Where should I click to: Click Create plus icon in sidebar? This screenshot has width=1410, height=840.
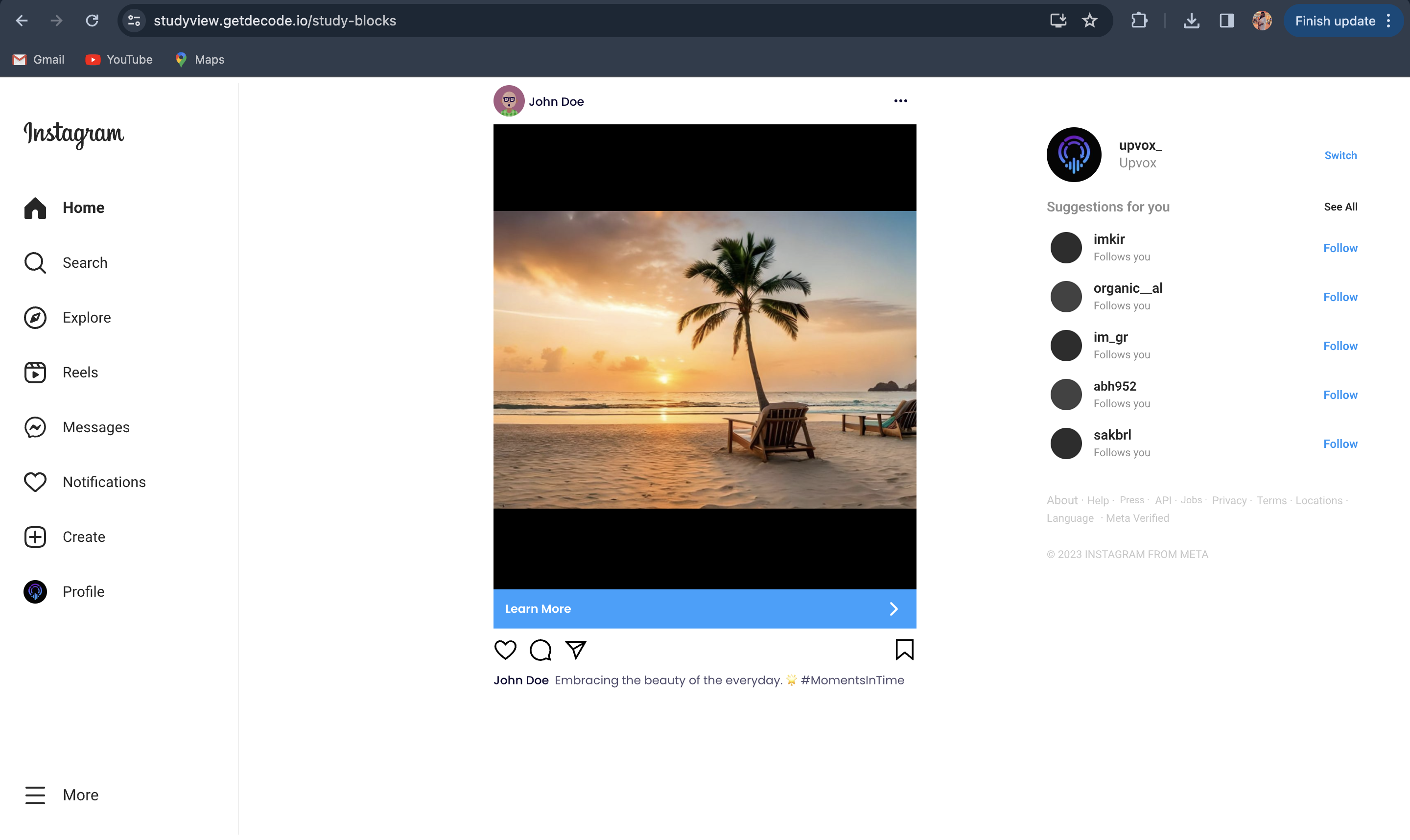pyautogui.click(x=35, y=537)
